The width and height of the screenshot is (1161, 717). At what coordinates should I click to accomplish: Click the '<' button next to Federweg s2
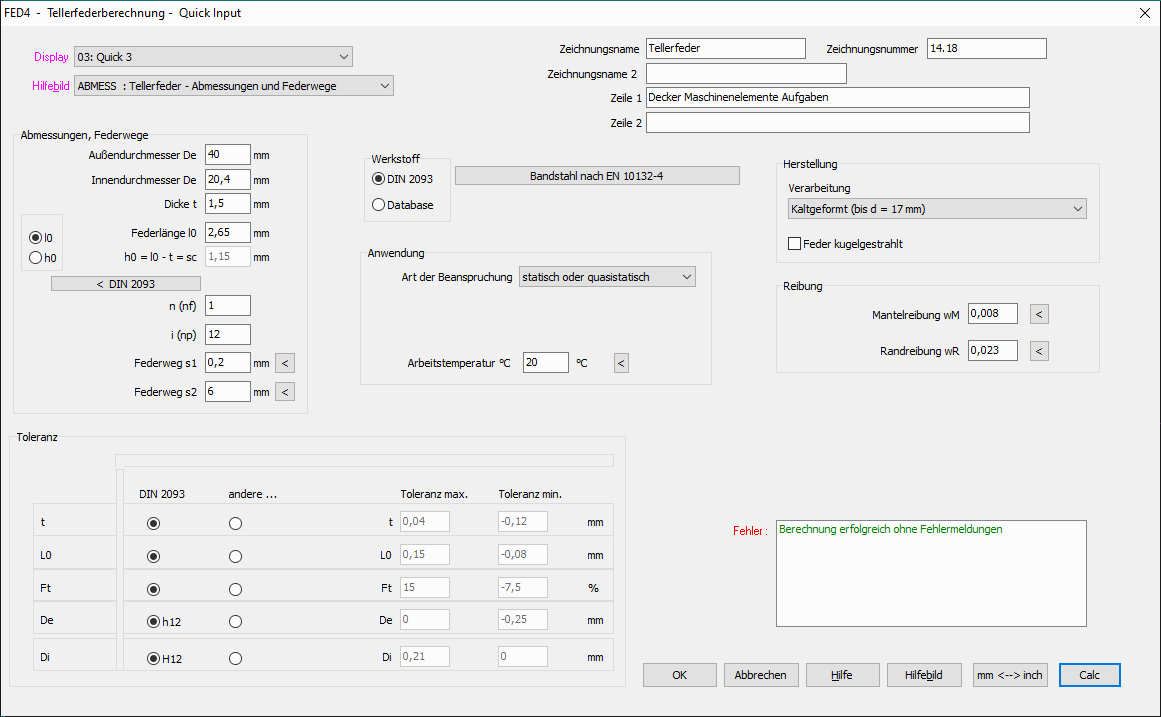click(x=285, y=392)
